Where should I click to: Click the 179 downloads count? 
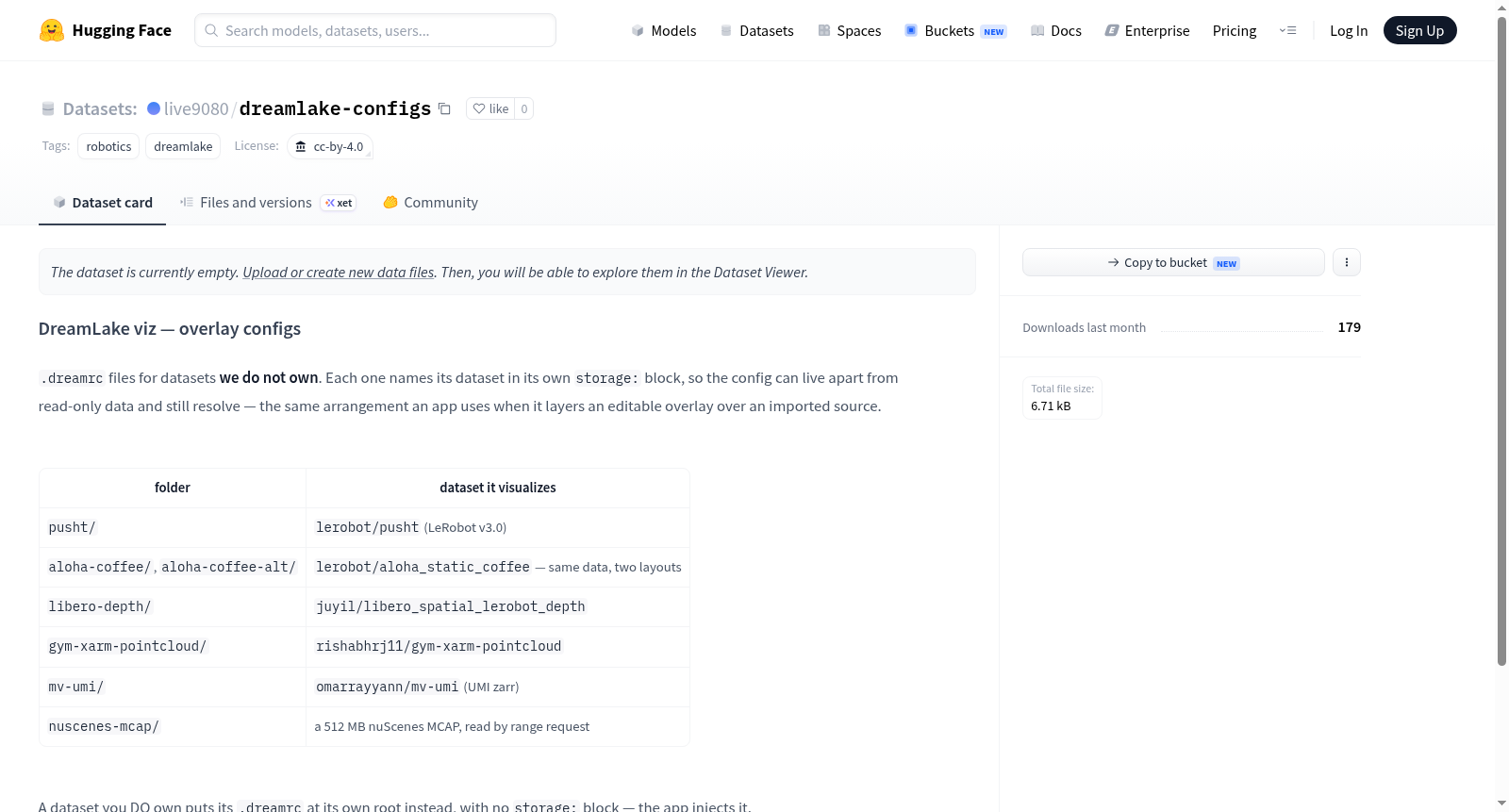1350,327
